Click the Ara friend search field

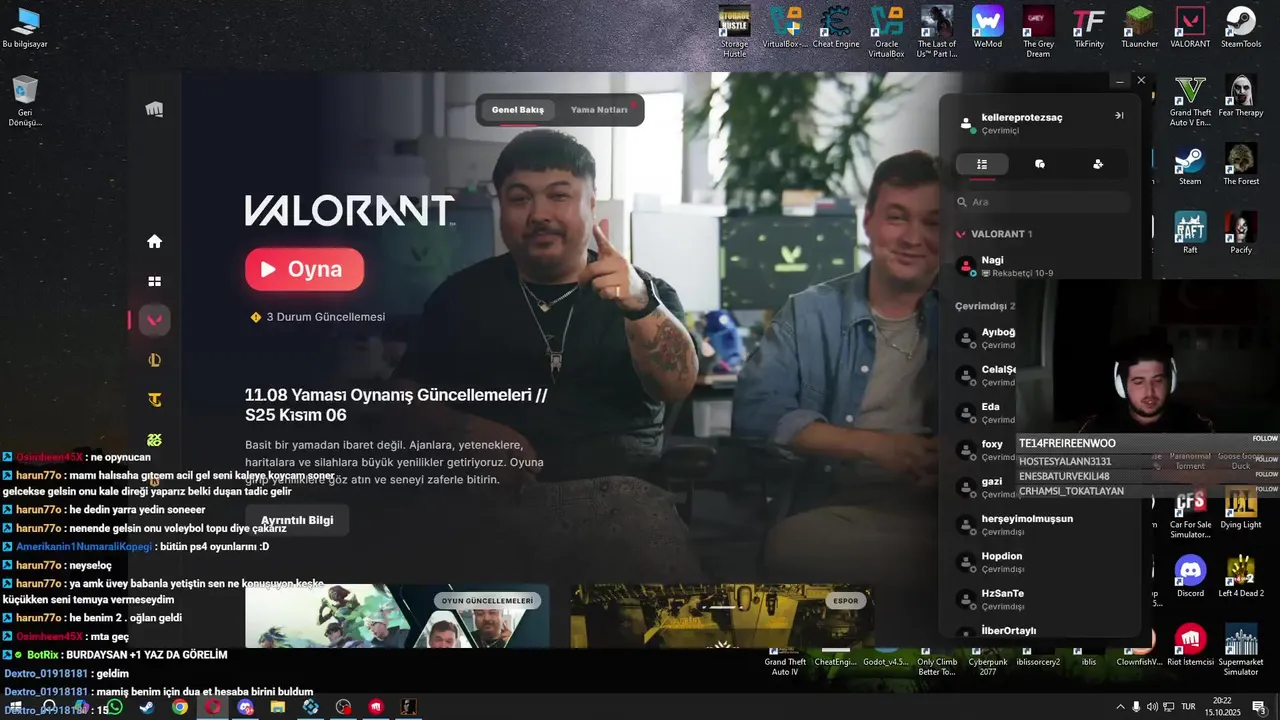pos(1041,202)
